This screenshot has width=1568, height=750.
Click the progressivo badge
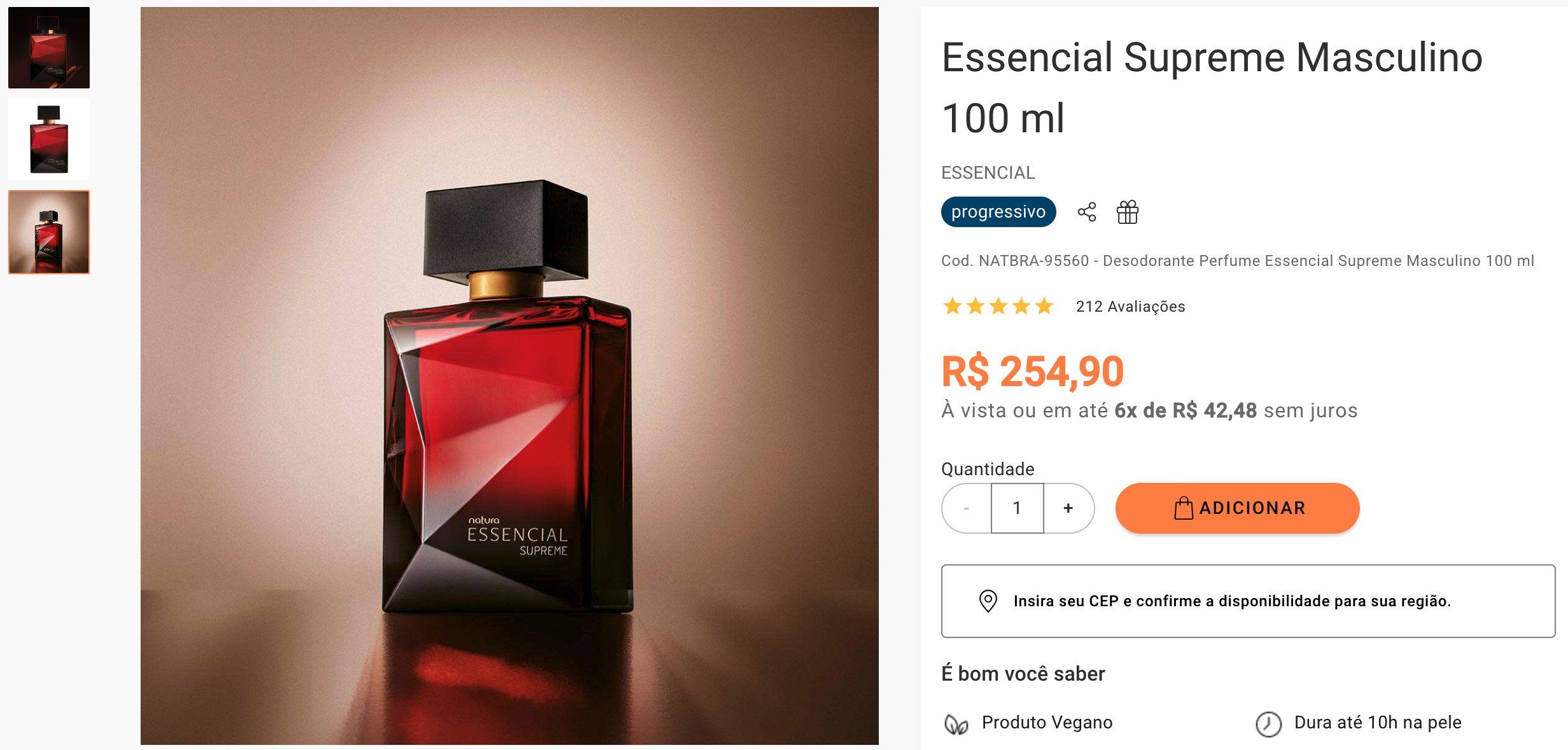[998, 212]
